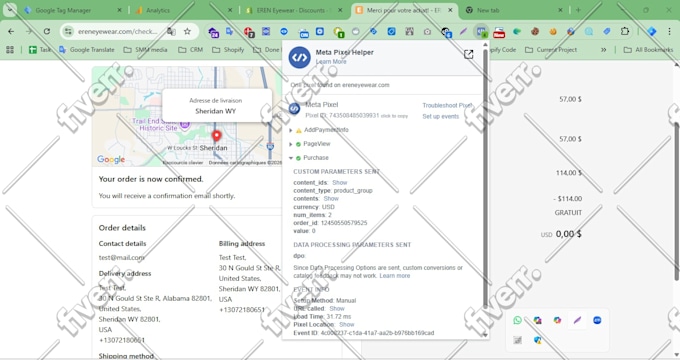The height and width of the screenshot is (360, 680).
Task: Click the purple feather extension icon in toolbar
Action: point(463,32)
